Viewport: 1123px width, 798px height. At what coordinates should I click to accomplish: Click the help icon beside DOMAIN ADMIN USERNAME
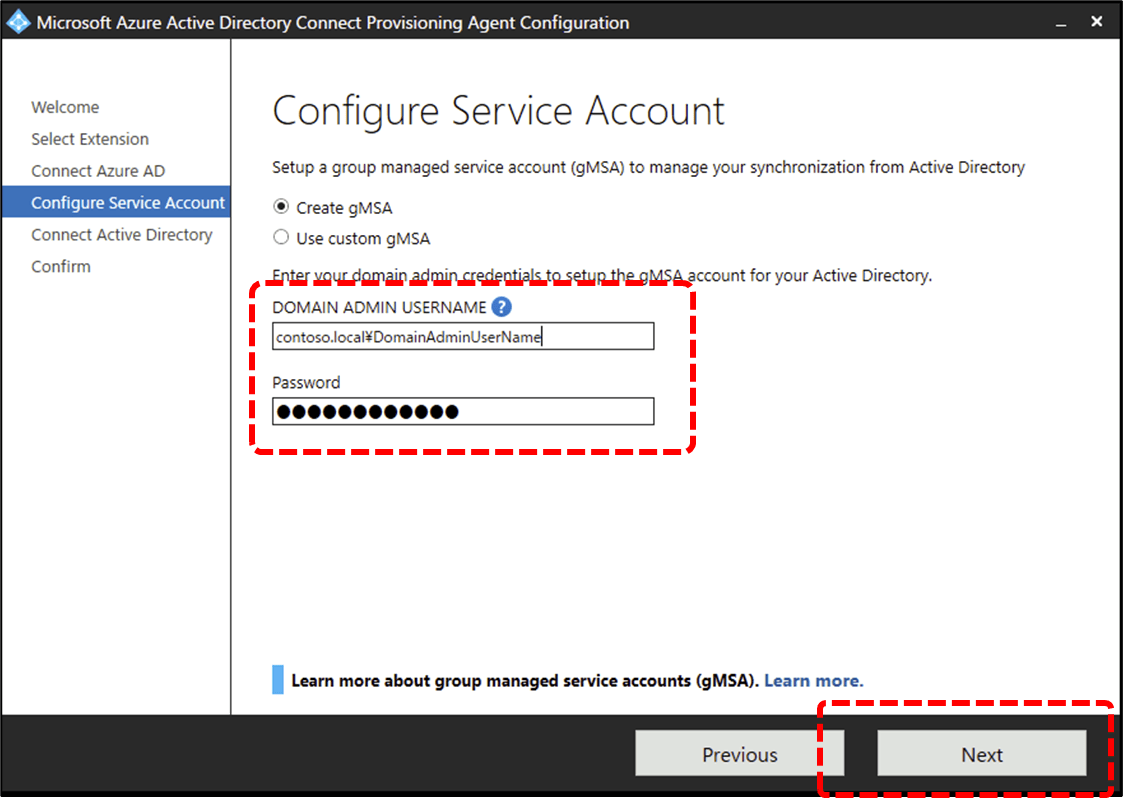tap(501, 307)
